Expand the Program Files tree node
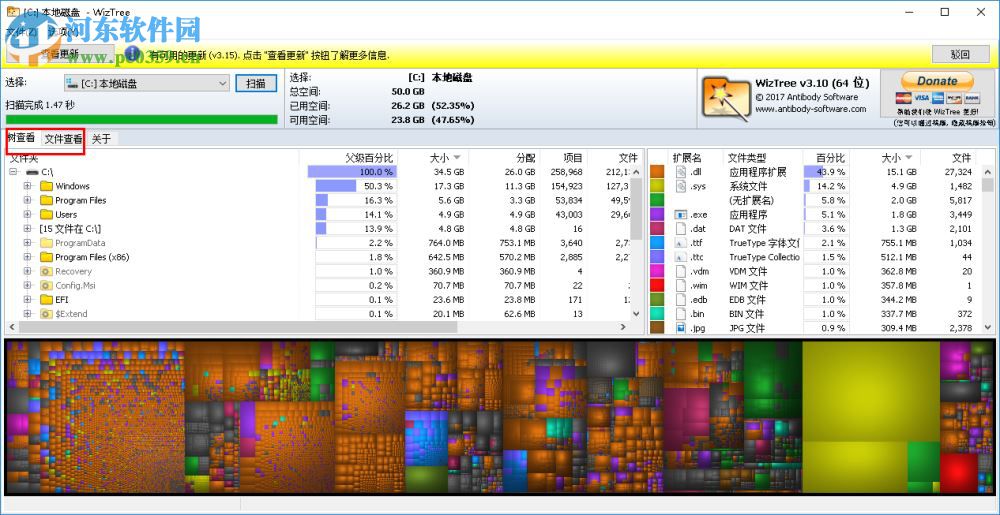 click(27, 200)
